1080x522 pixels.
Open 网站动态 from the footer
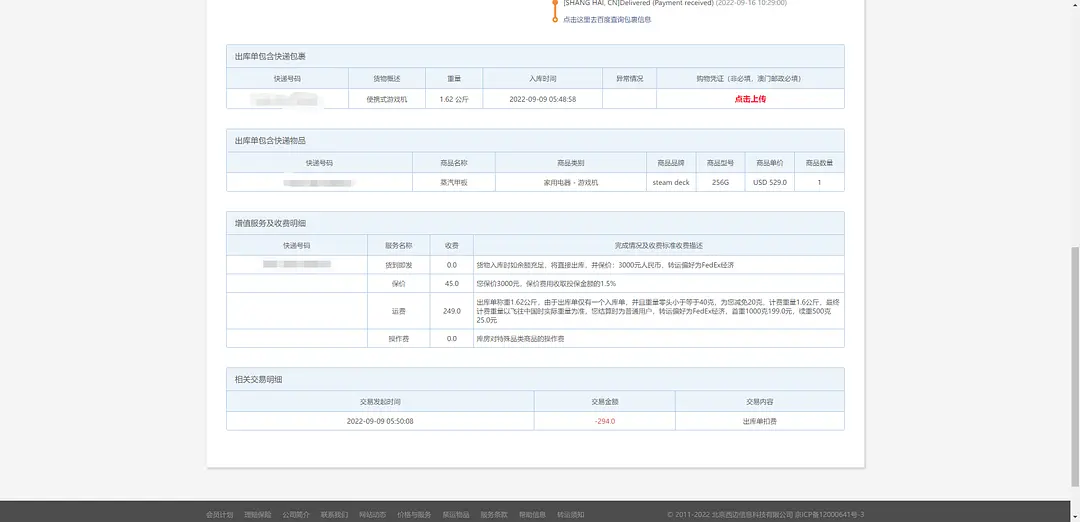pyautogui.click(x=372, y=514)
